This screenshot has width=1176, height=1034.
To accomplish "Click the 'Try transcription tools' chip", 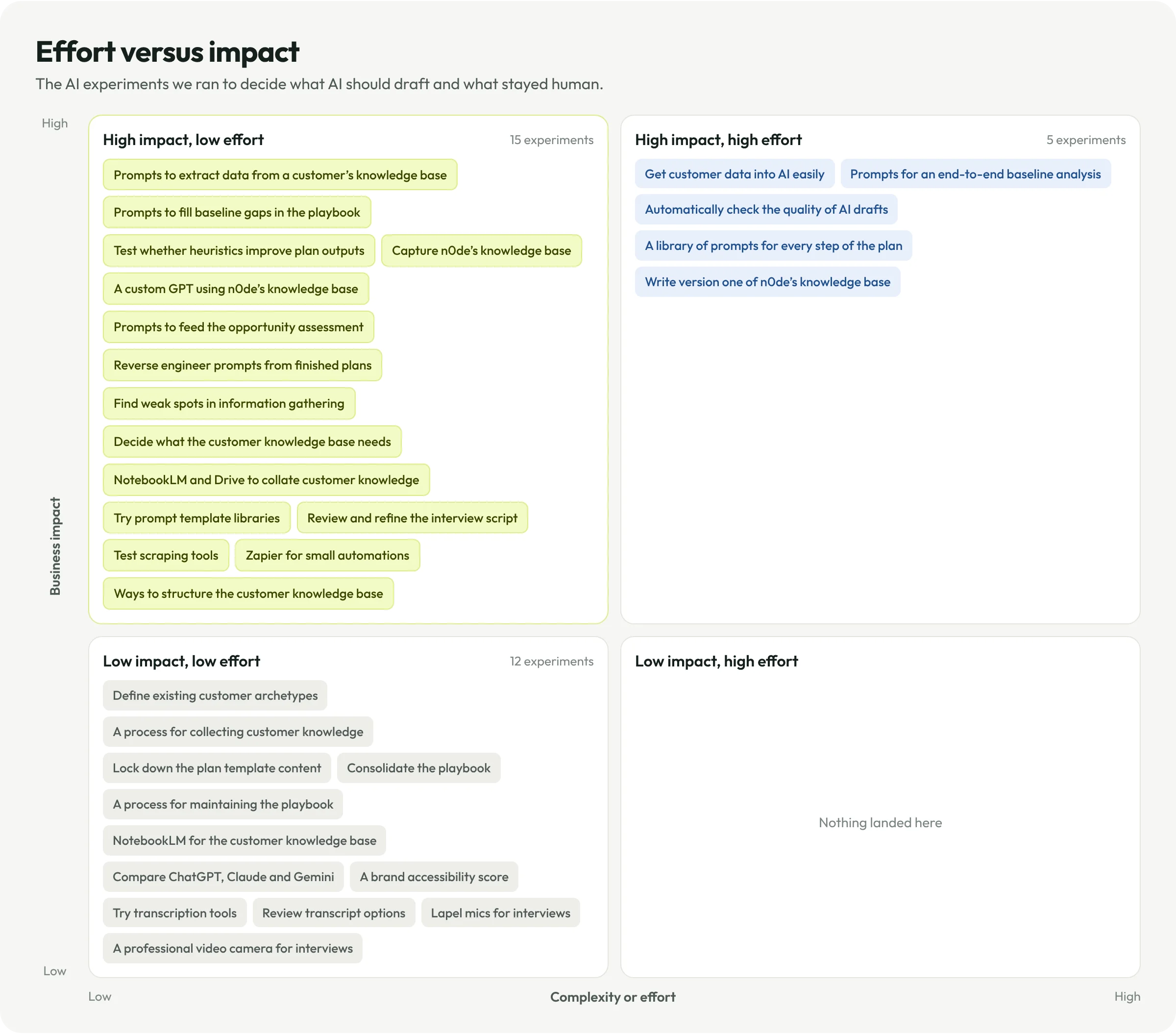I will pyautogui.click(x=174, y=913).
